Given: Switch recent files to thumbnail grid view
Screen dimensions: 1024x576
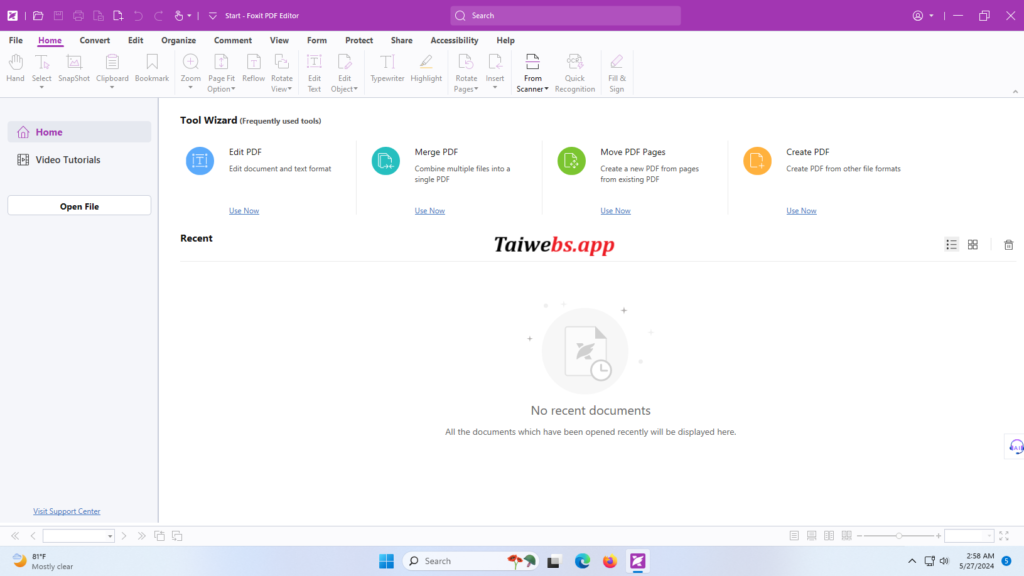Looking at the screenshot, I should tap(973, 245).
